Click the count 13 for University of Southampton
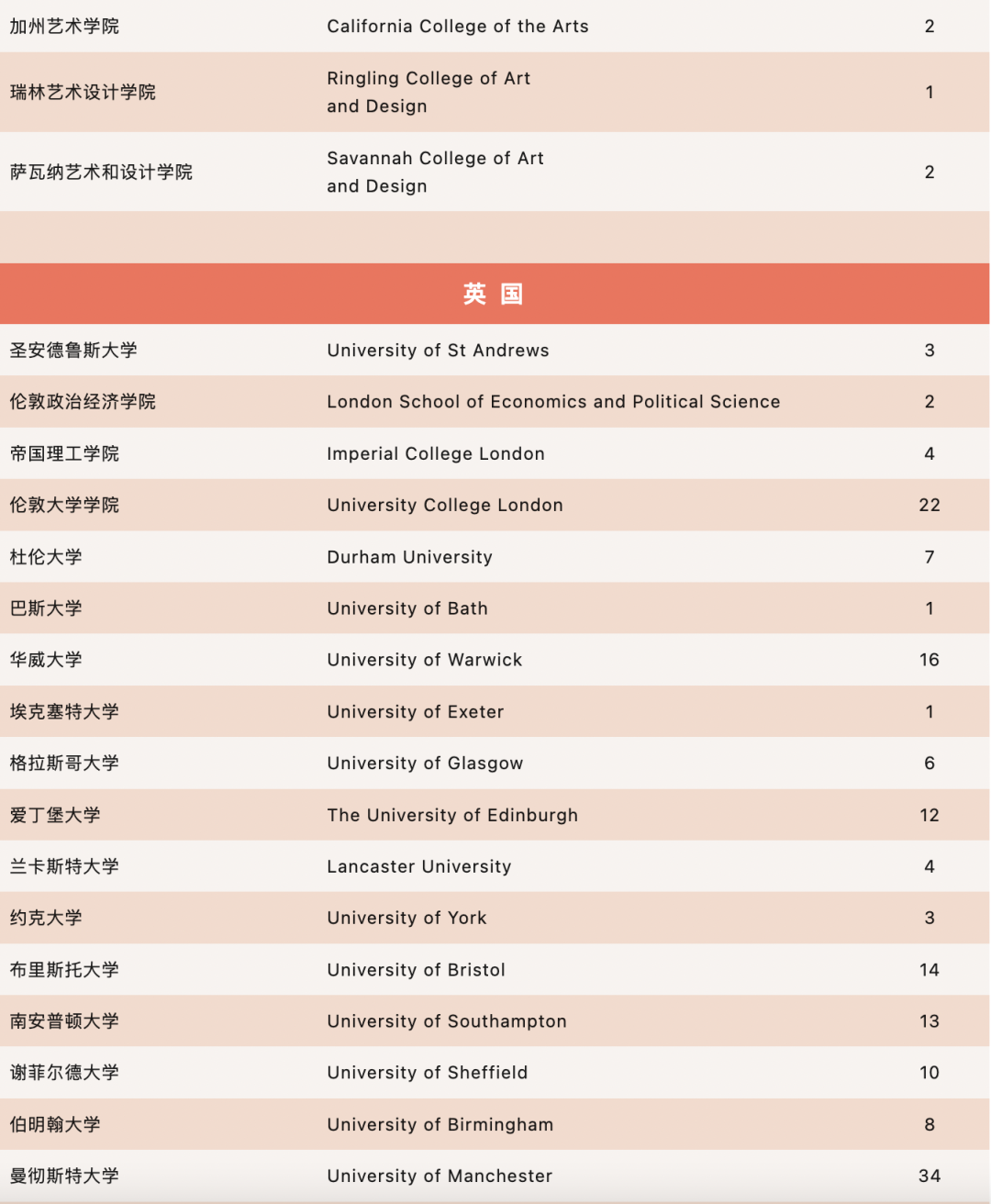This screenshot has width=991, height=1204. (930, 1022)
